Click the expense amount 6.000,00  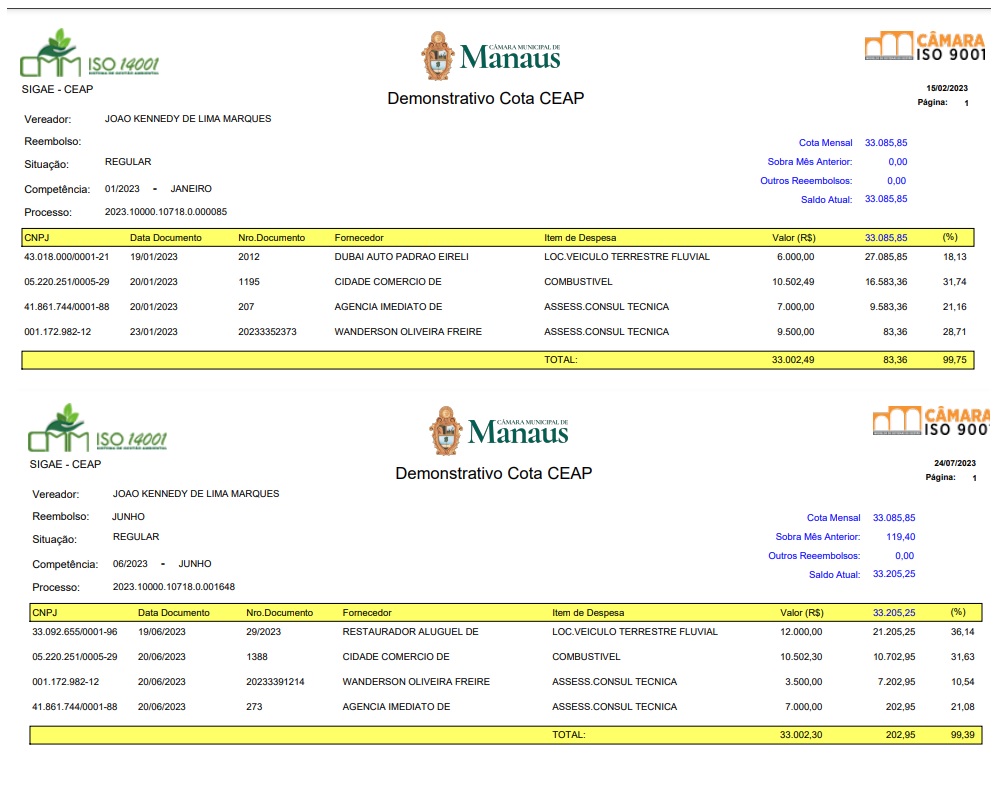(x=796, y=257)
